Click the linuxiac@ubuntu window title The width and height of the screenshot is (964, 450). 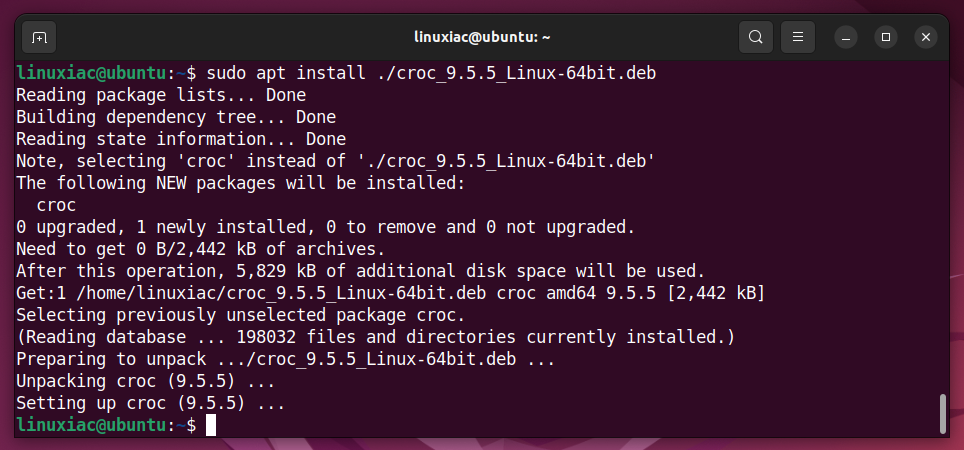point(482,38)
